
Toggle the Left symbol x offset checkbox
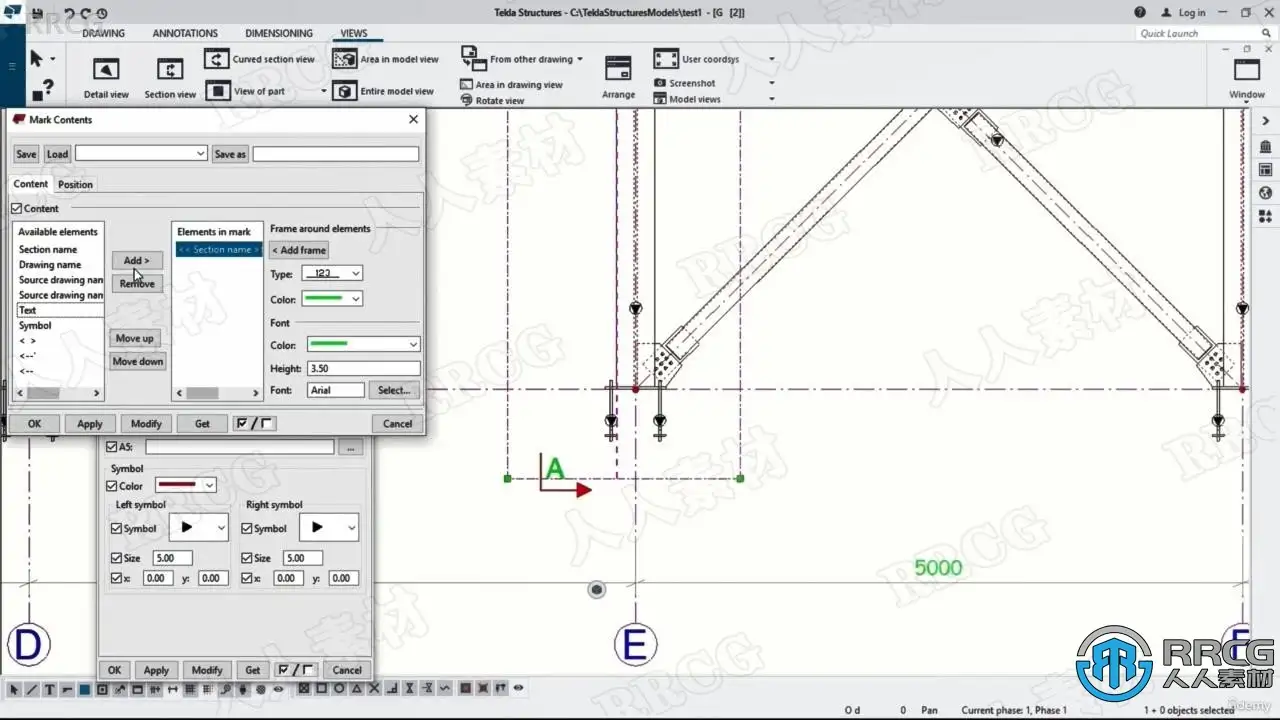coord(116,578)
